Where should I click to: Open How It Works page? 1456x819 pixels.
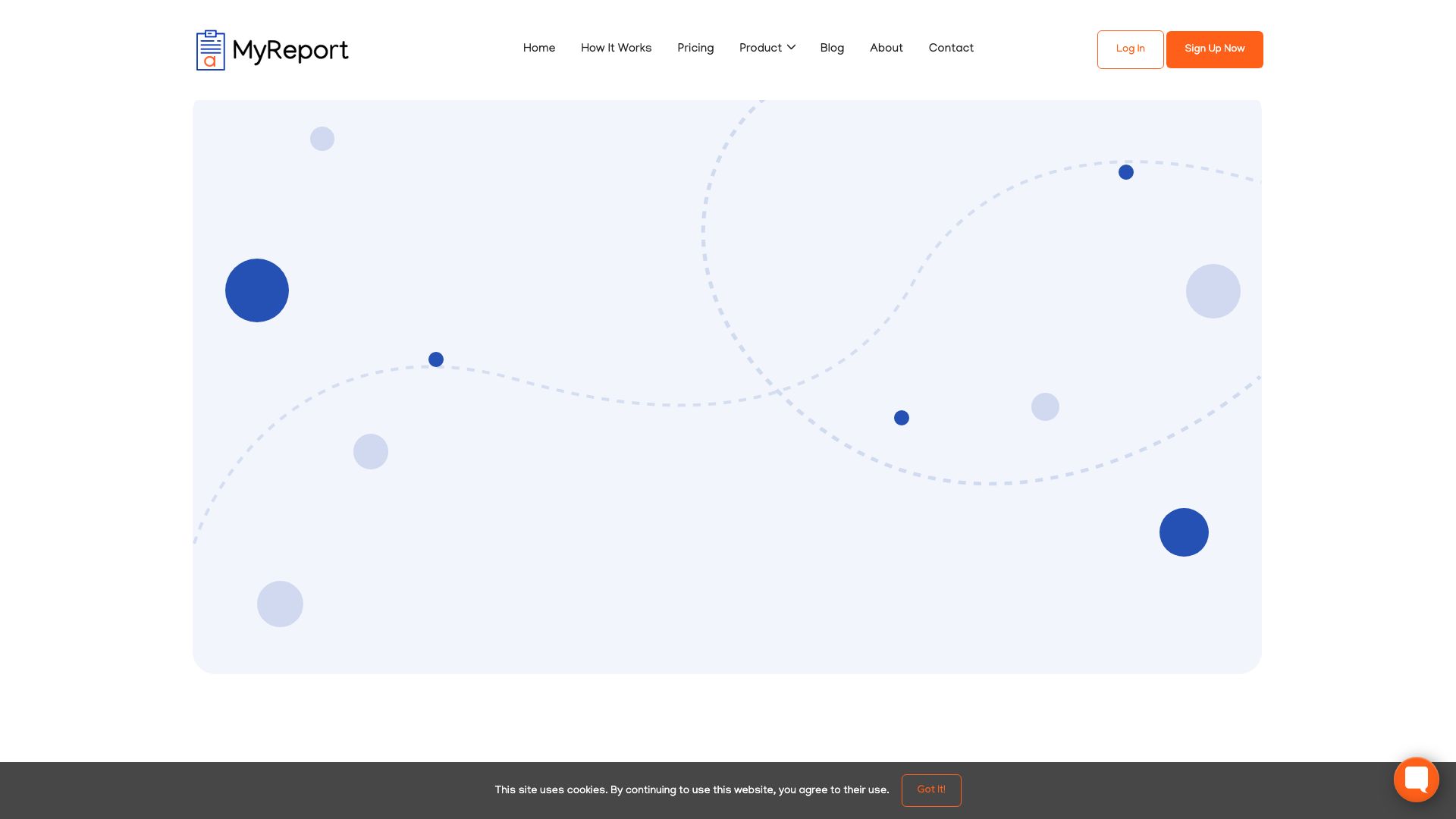616,49
